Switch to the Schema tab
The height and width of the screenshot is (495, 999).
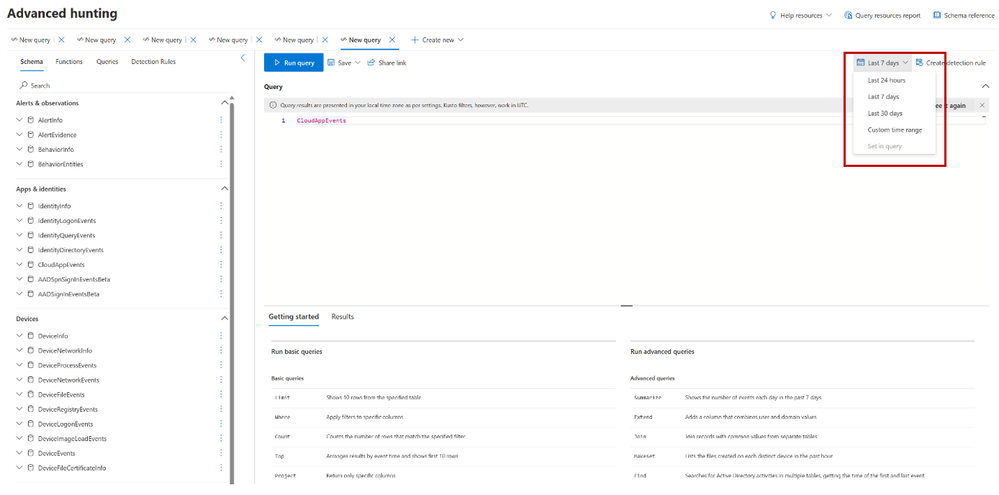[31, 62]
